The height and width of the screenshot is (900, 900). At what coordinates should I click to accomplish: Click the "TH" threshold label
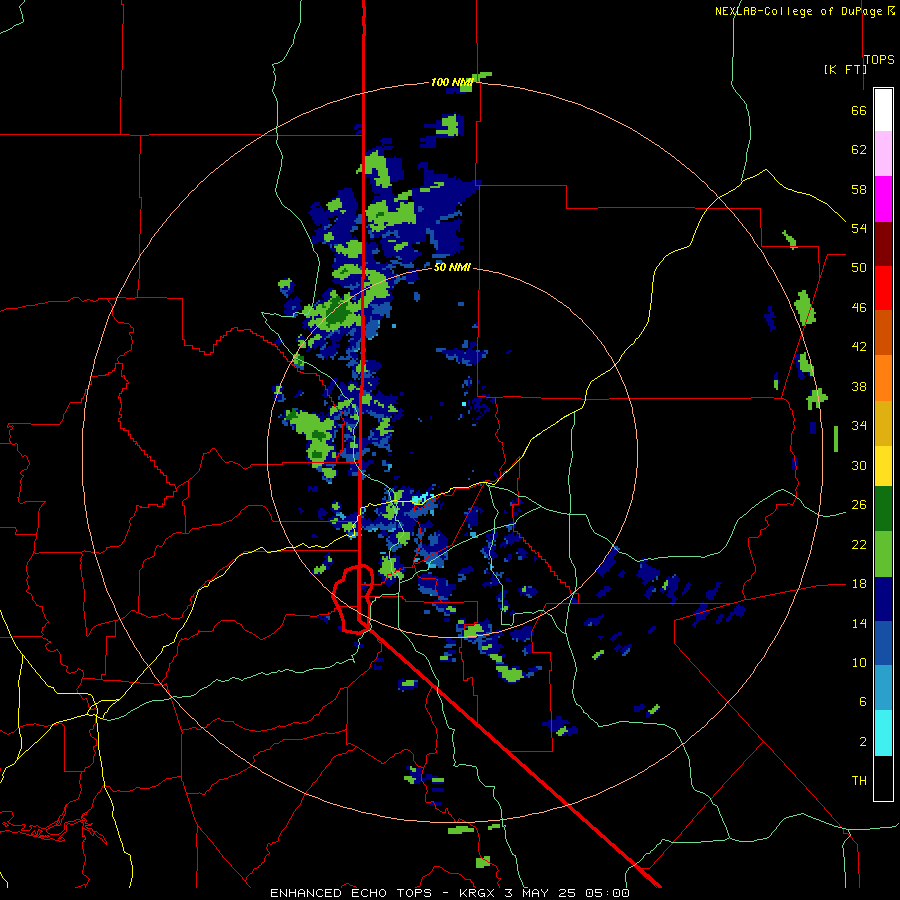(x=859, y=781)
